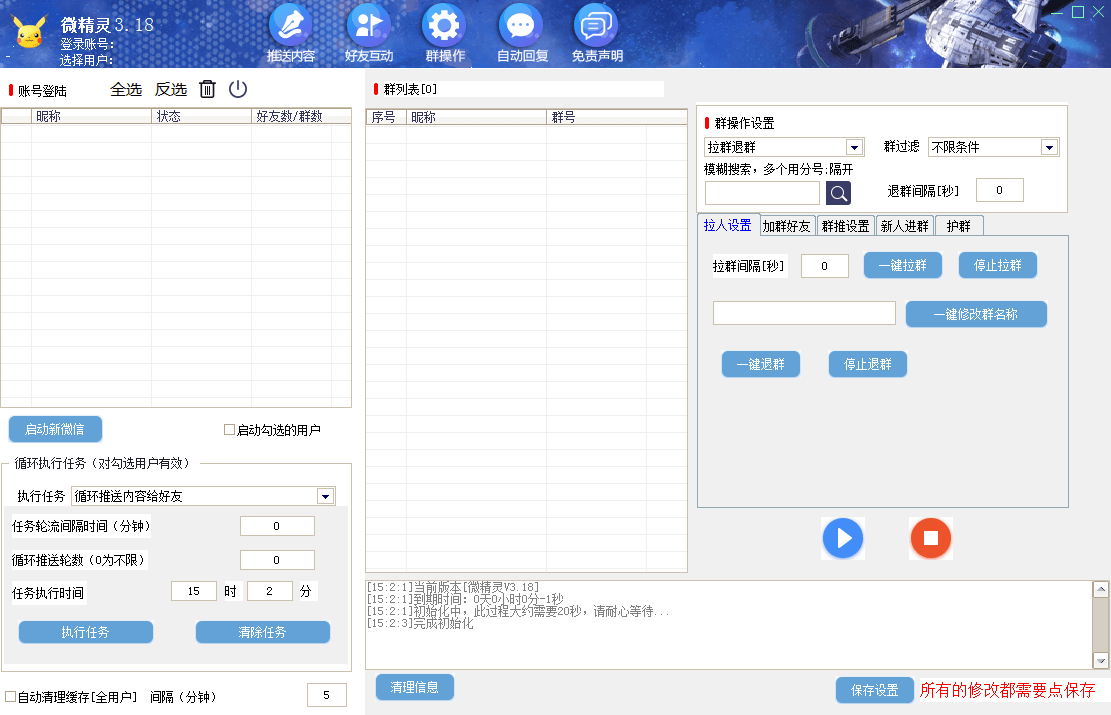Screen dimensions: 1111x715
Task: Click the 保存设置 button
Action: pos(874,690)
